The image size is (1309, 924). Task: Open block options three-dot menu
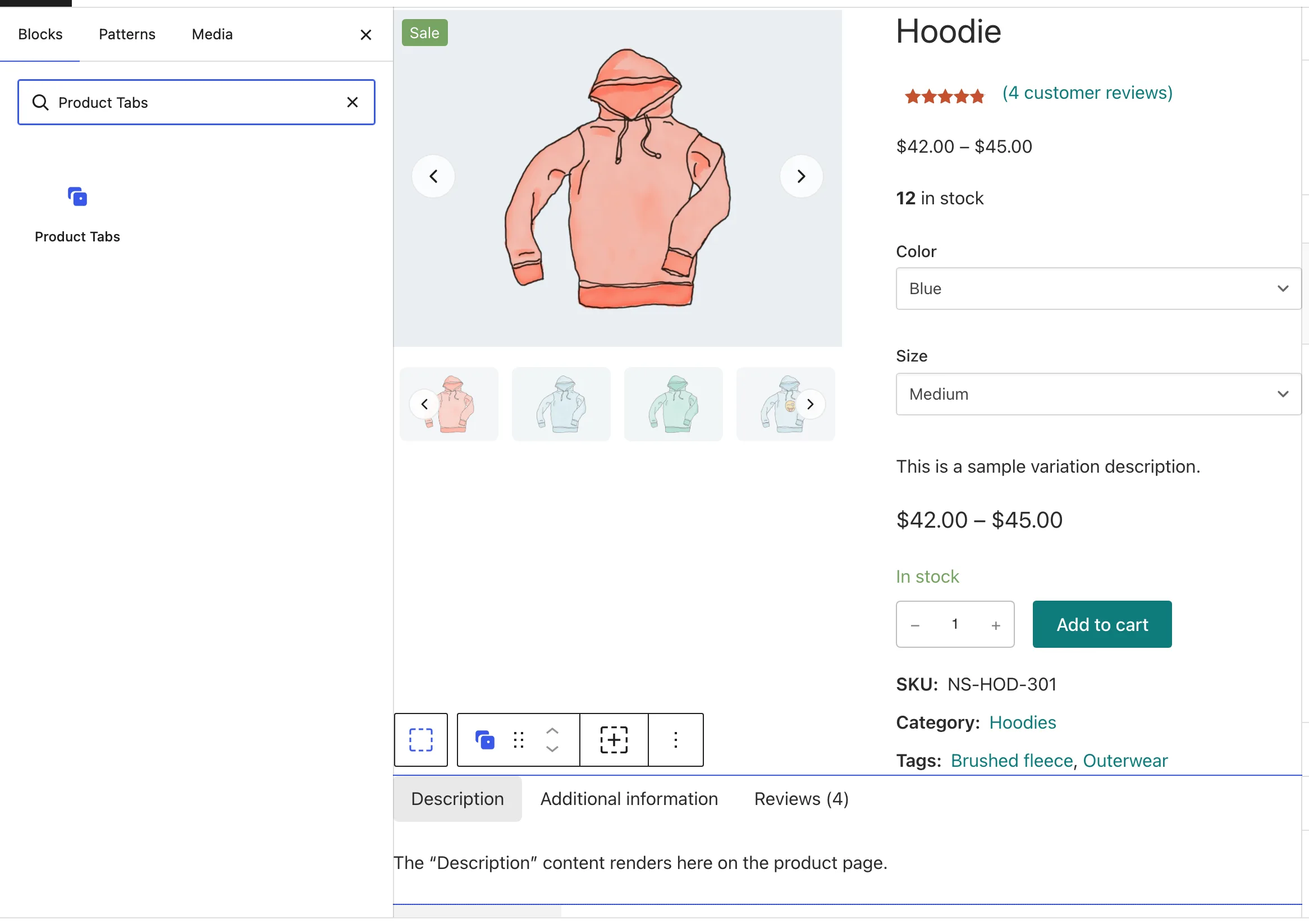click(676, 740)
